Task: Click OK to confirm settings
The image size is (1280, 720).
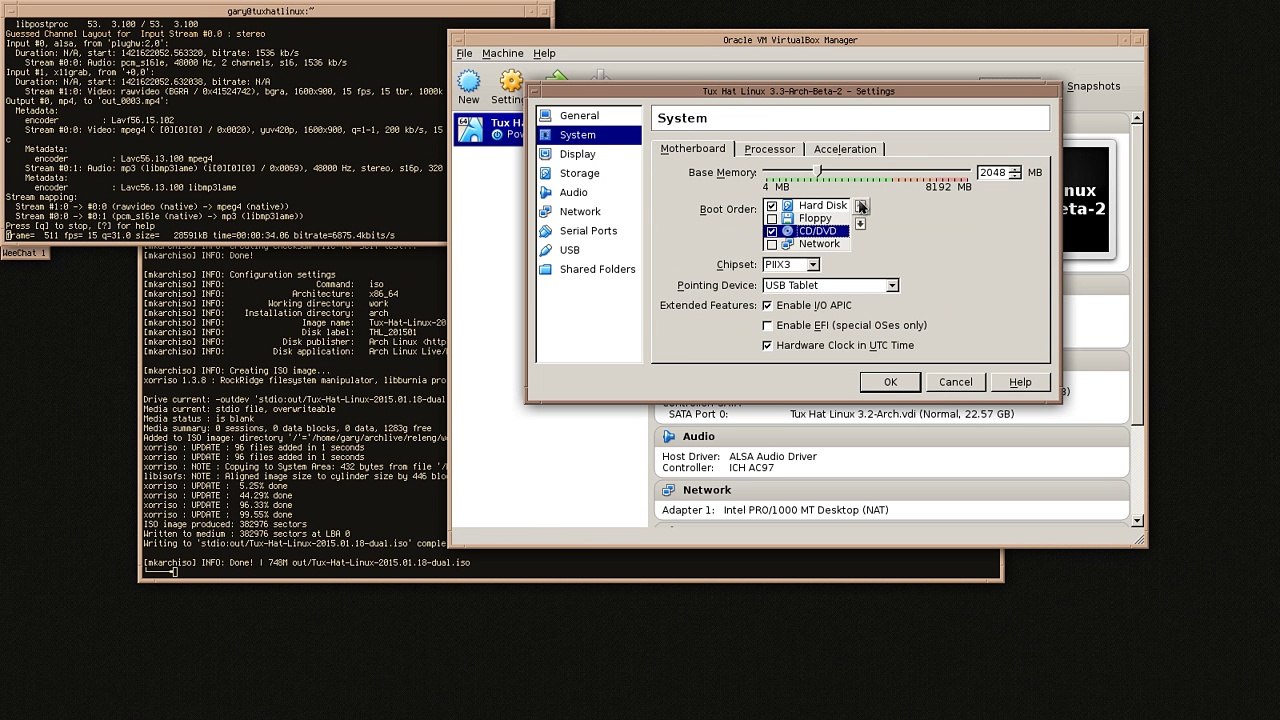Action: point(890,382)
